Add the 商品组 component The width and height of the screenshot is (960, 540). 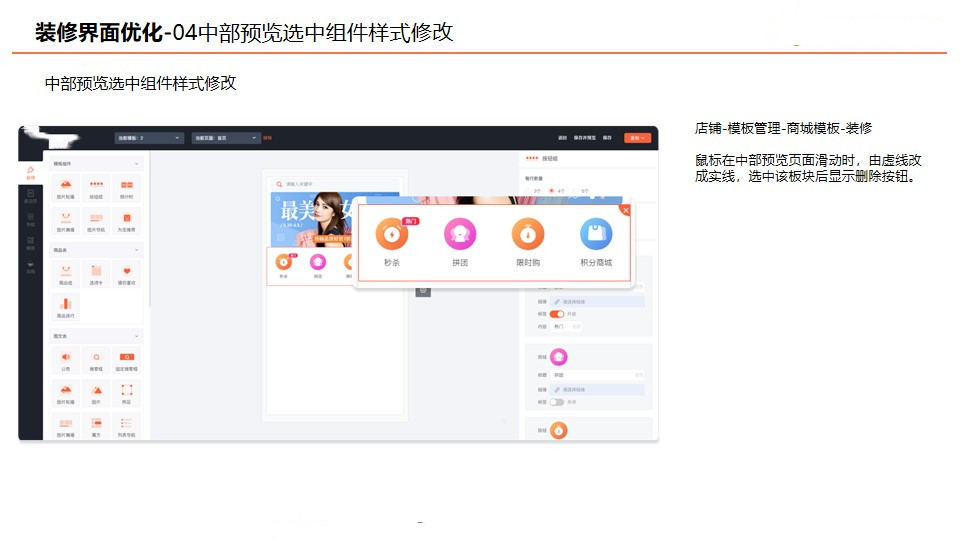point(66,274)
